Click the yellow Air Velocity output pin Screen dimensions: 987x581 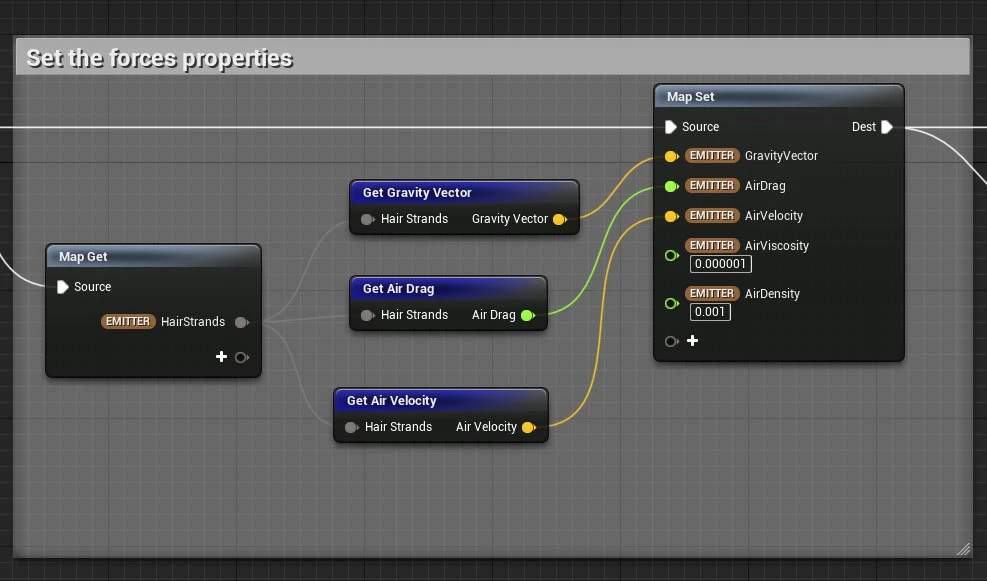pyautogui.click(x=529, y=427)
